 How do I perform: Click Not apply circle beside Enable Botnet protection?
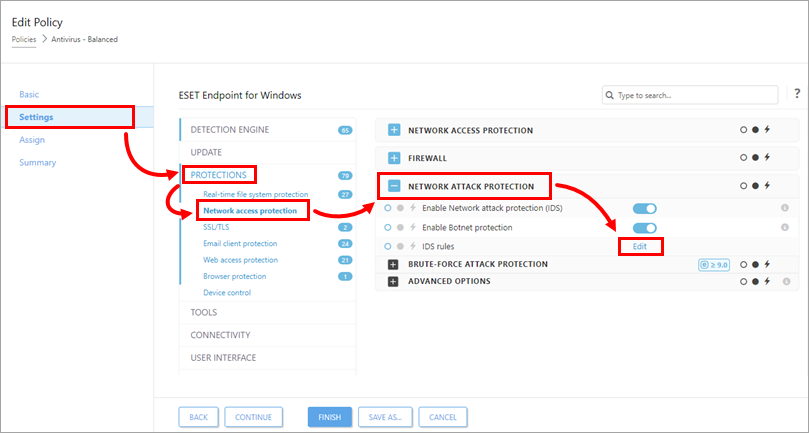click(388, 228)
